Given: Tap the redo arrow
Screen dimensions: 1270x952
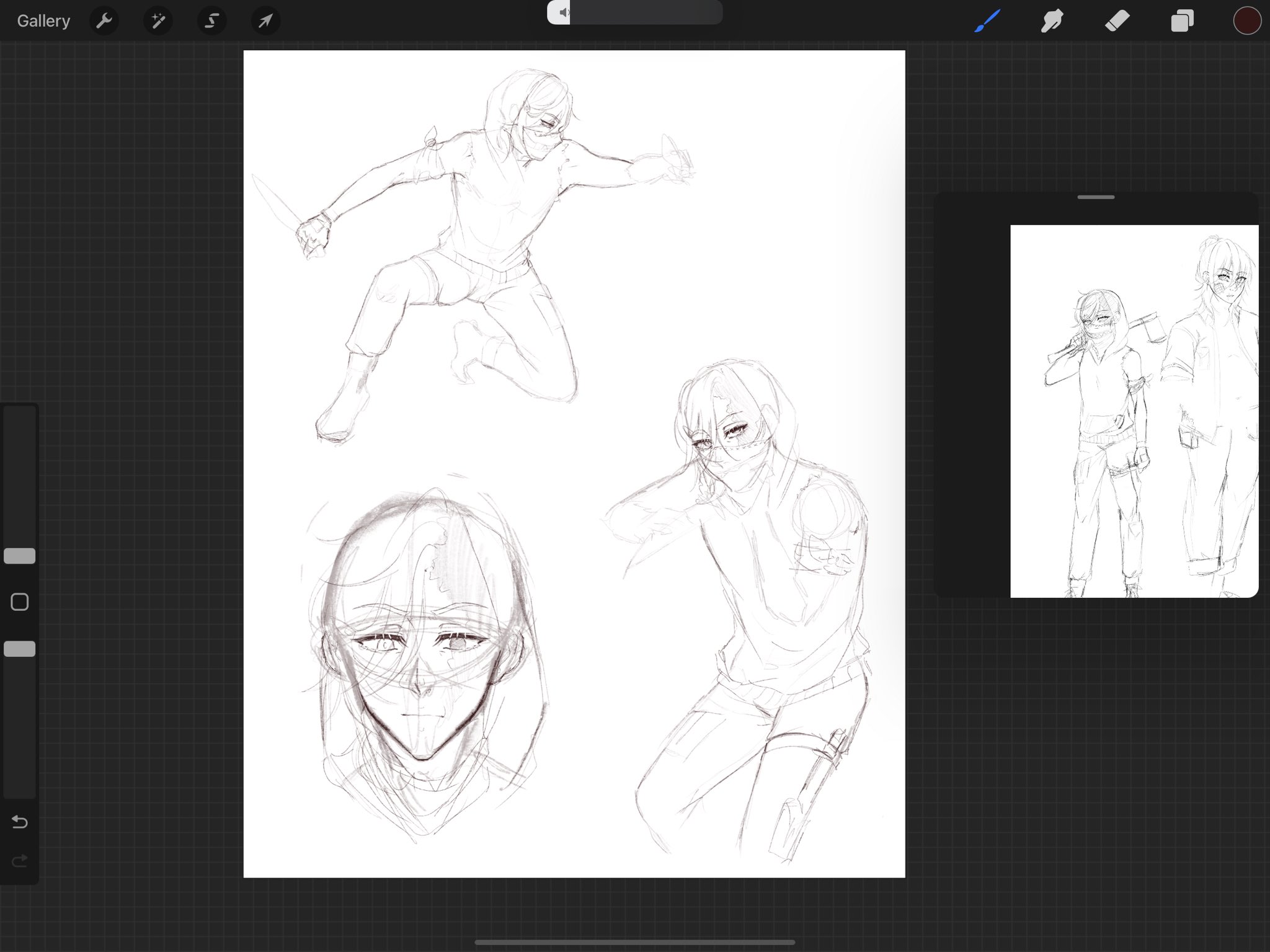Looking at the screenshot, I should click(x=20, y=860).
